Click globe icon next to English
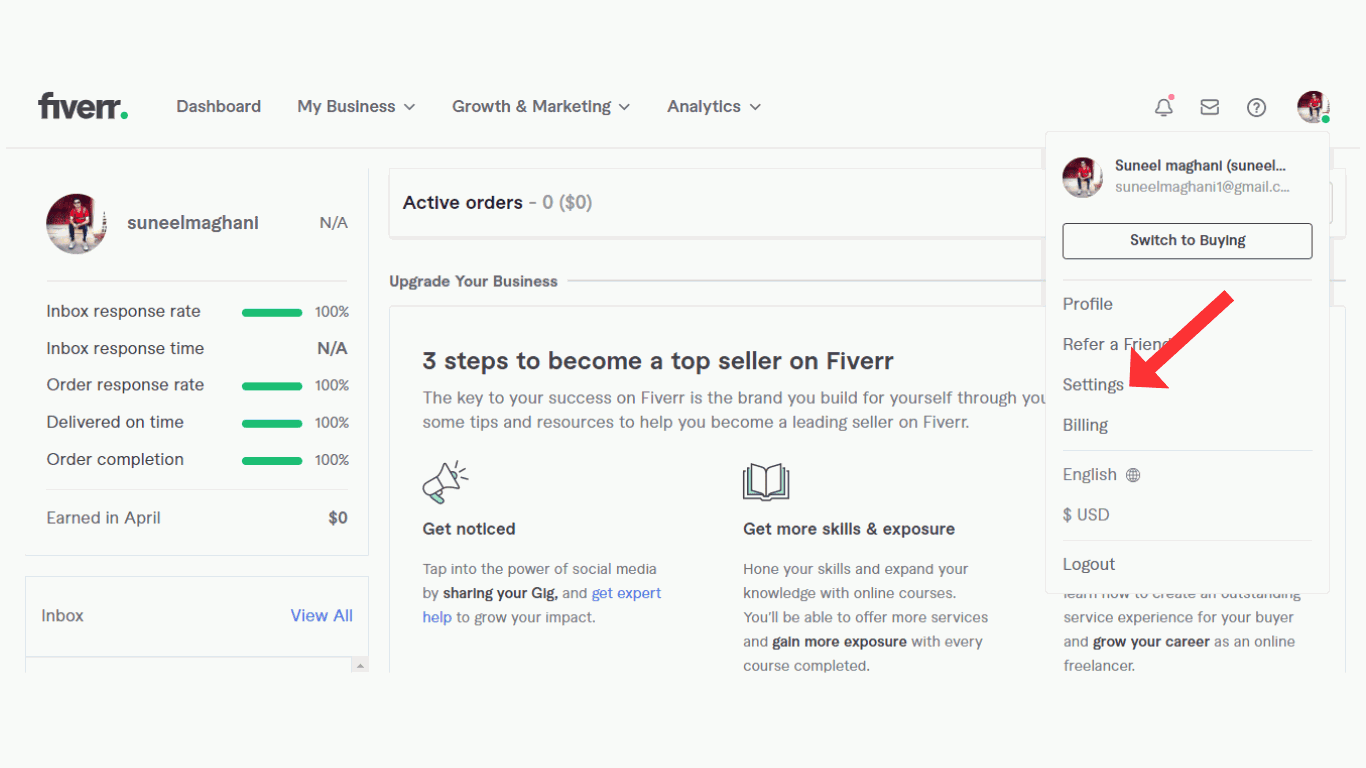This screenshot has width=1366, height=768. click(1133, 475)
